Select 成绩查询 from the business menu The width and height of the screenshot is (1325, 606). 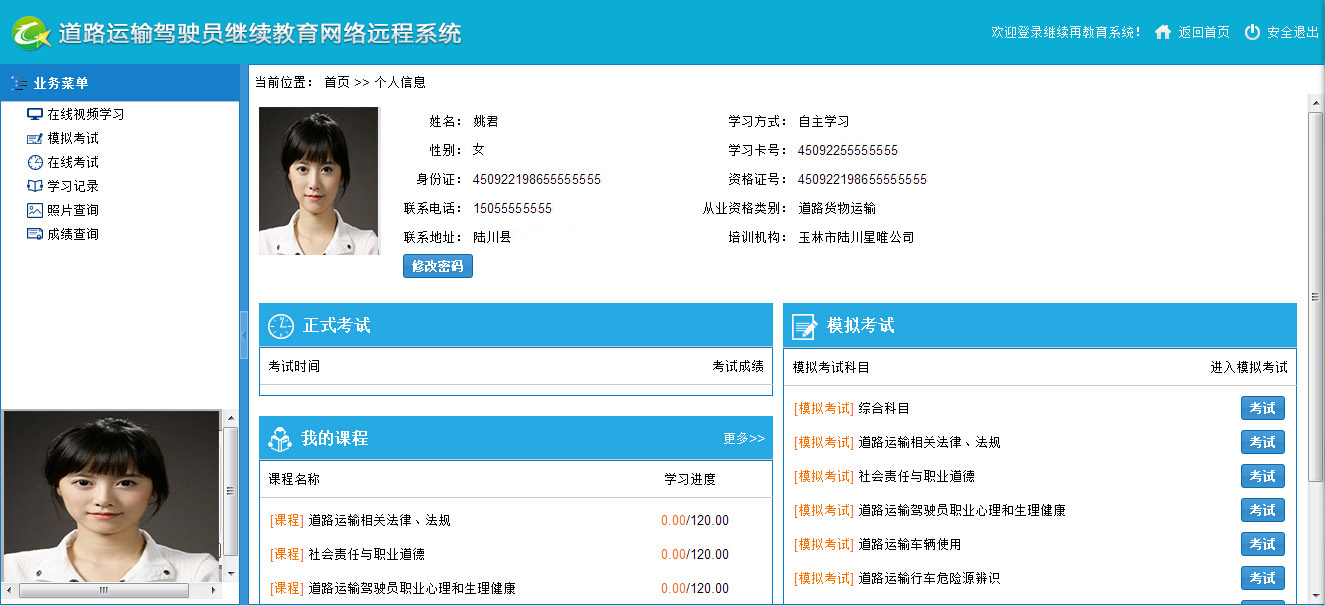(x=73, y=234)
